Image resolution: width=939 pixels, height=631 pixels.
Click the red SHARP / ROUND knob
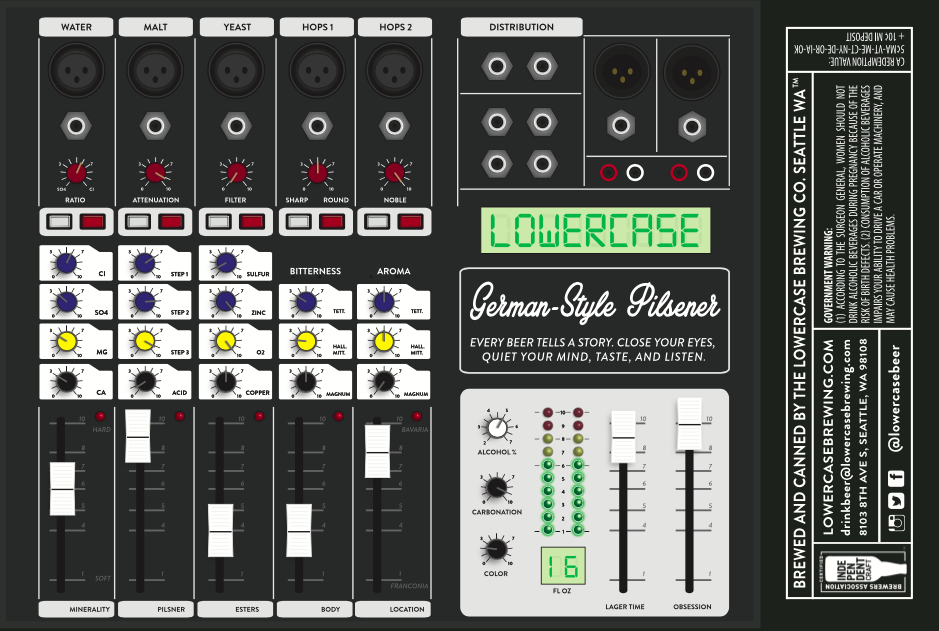pos(317,173)
